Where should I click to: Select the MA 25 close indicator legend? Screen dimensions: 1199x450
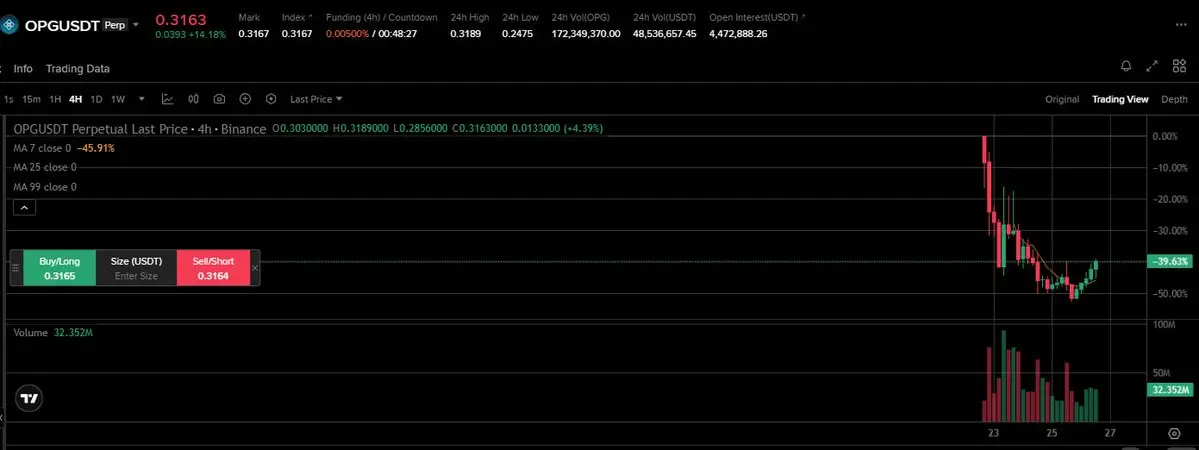point(45,168)
